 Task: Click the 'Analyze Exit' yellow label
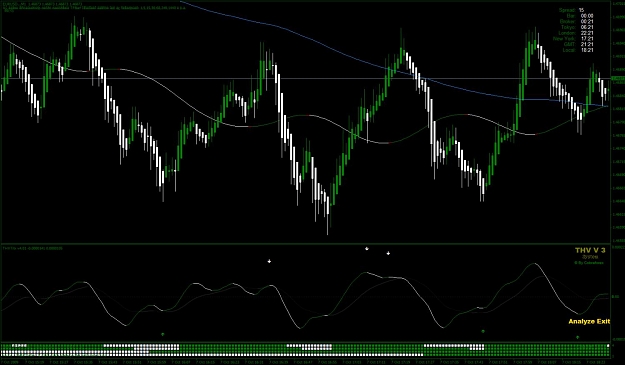point(589,322)
